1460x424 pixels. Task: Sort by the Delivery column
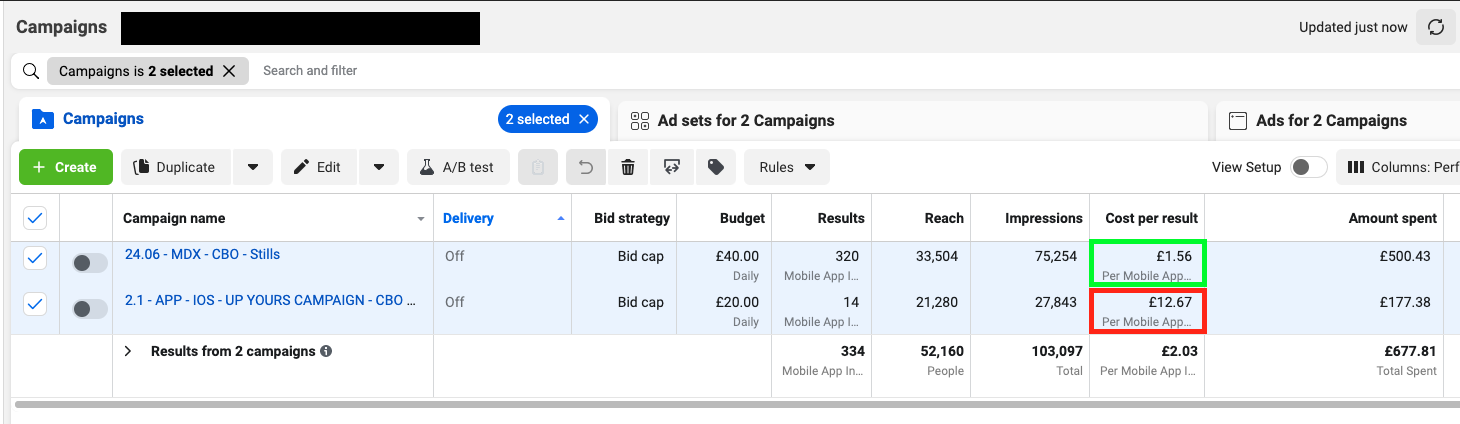(x=469, y=218)
